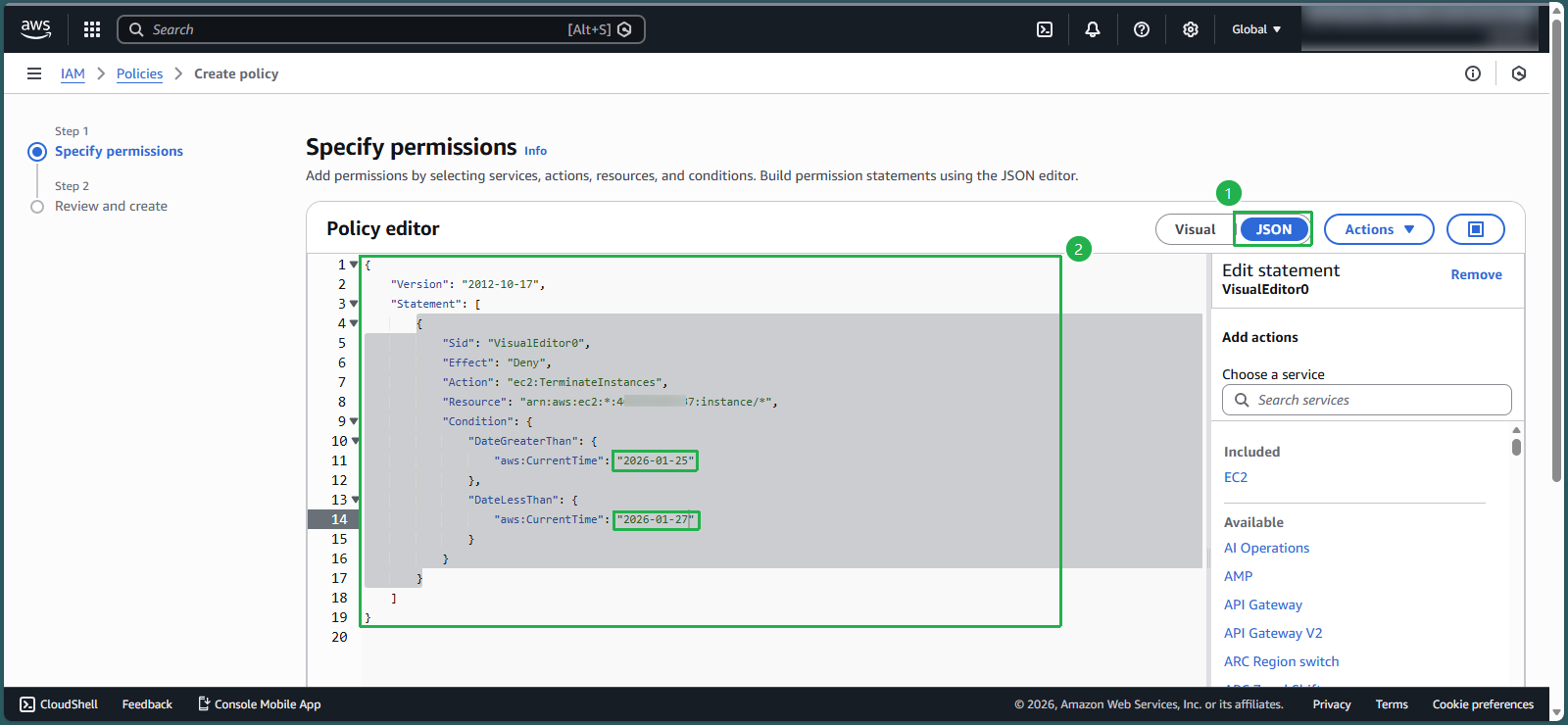Click the "ec2:TerminateInstances" action text
This screenshot has height=725, width=1568.
click(x=584, y=382)
